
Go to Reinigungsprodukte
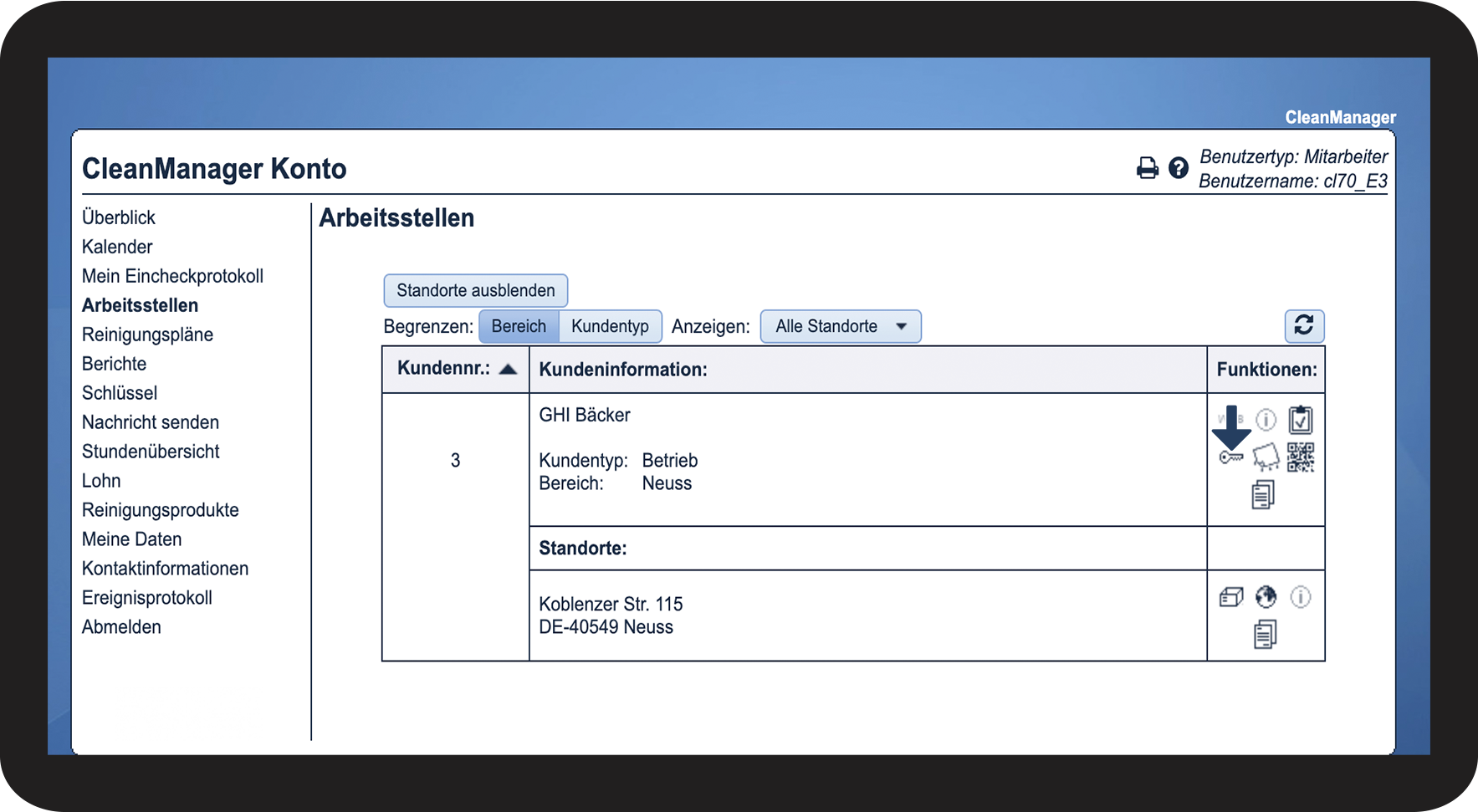coord(161,510)
